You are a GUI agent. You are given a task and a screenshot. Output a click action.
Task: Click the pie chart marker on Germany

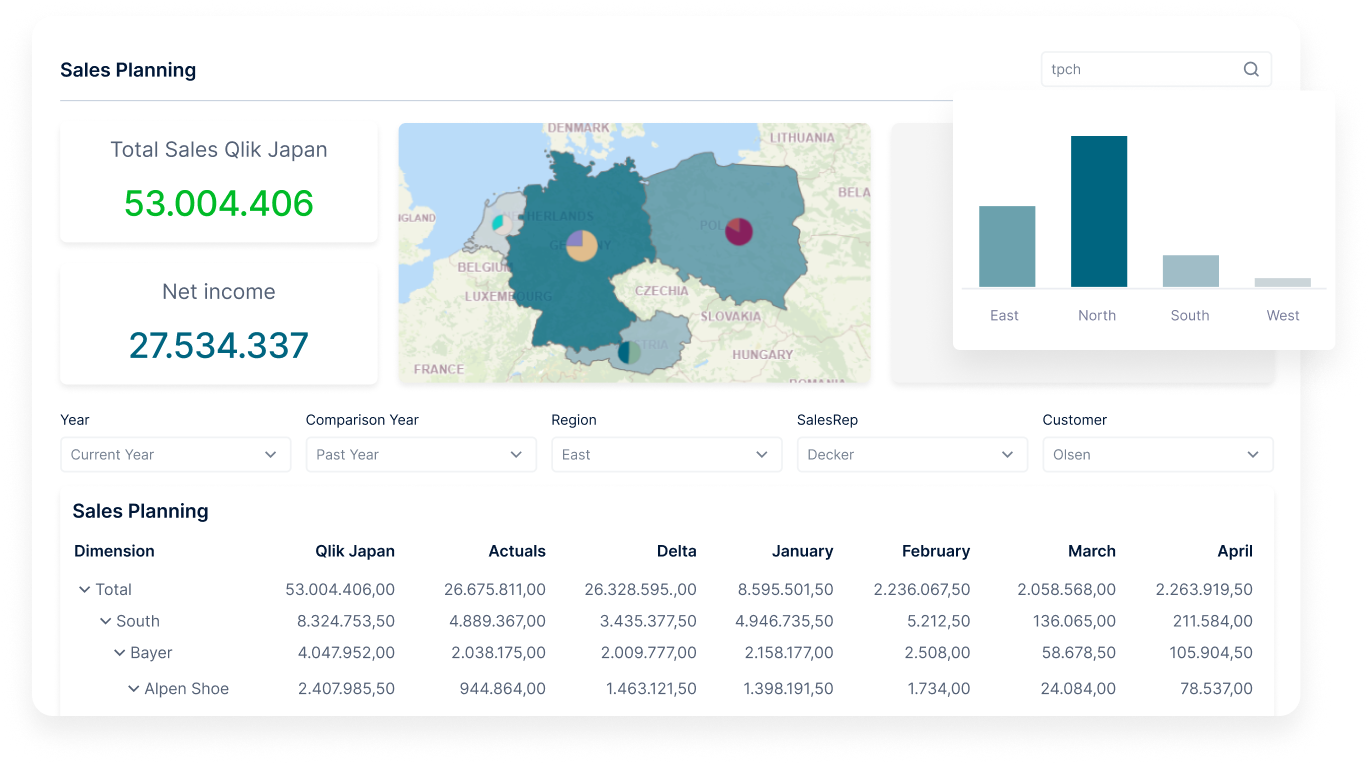tap(581, 245)
